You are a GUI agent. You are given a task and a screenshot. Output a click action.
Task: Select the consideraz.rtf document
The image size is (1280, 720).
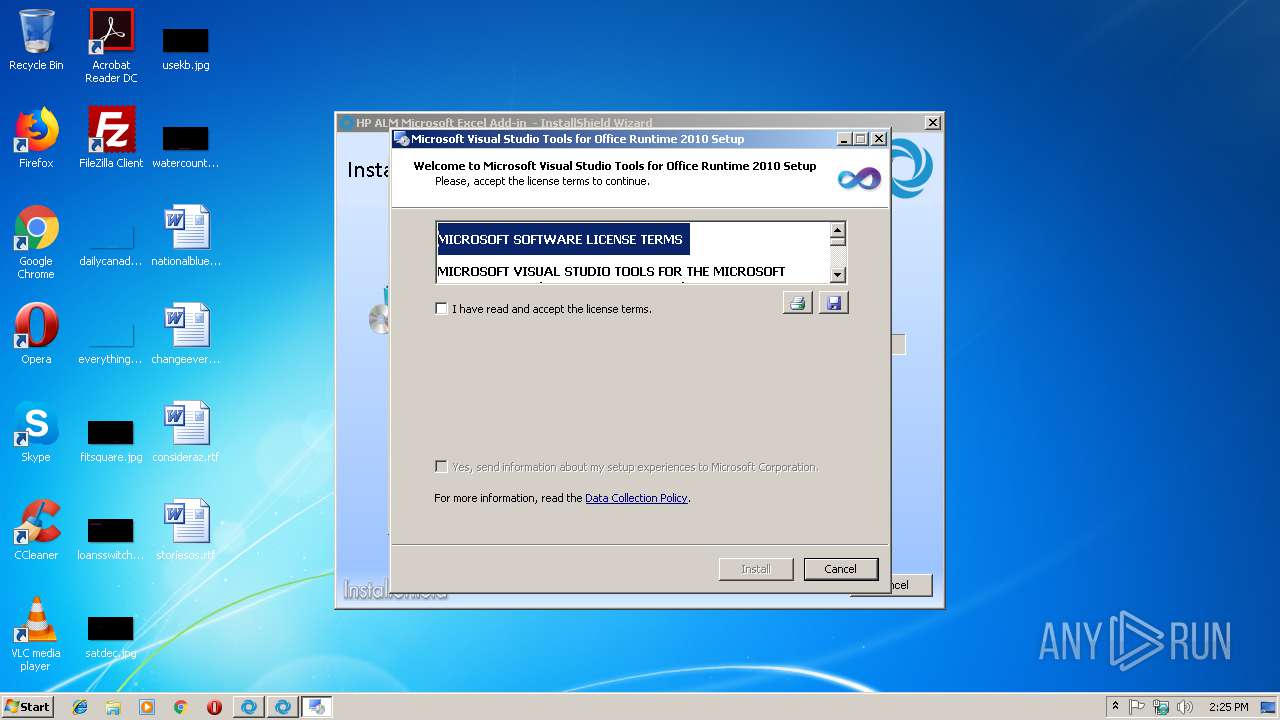pos(186,433)
